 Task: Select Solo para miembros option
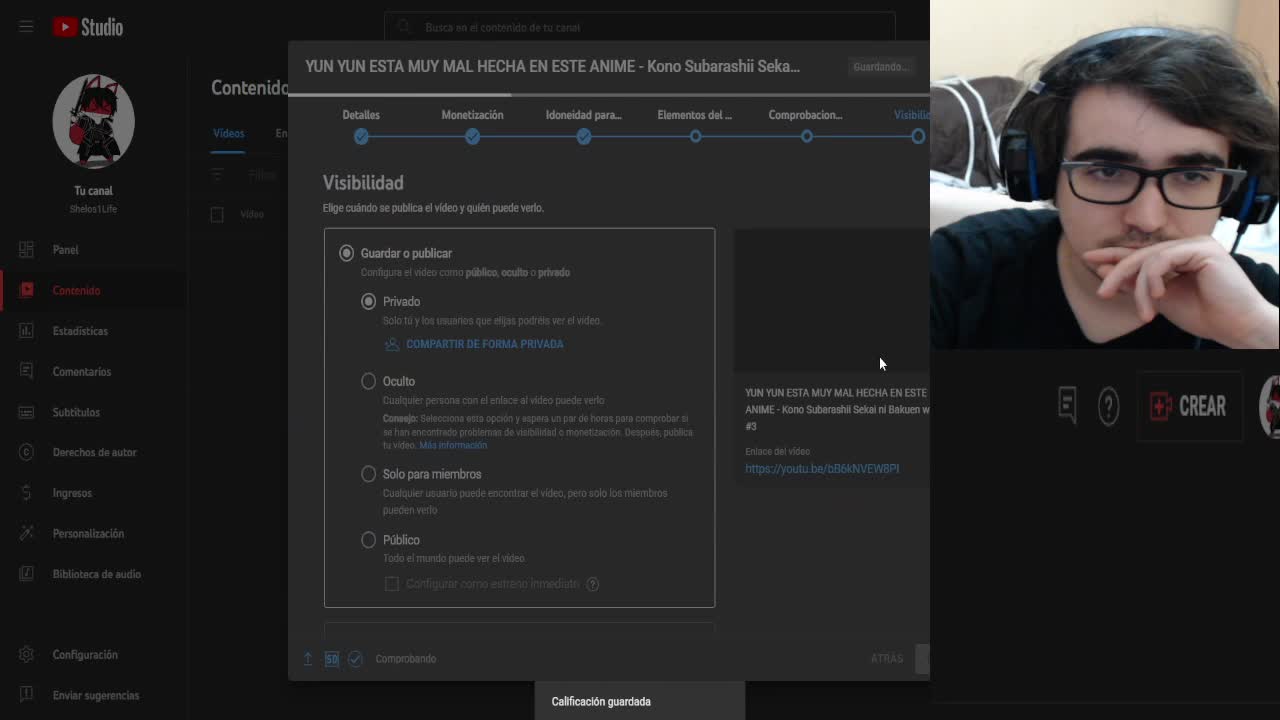point(369,474)
